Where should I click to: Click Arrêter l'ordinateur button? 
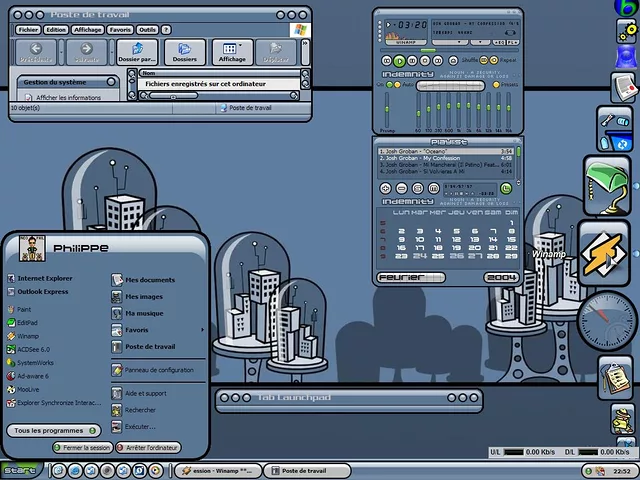click(148, 448)
